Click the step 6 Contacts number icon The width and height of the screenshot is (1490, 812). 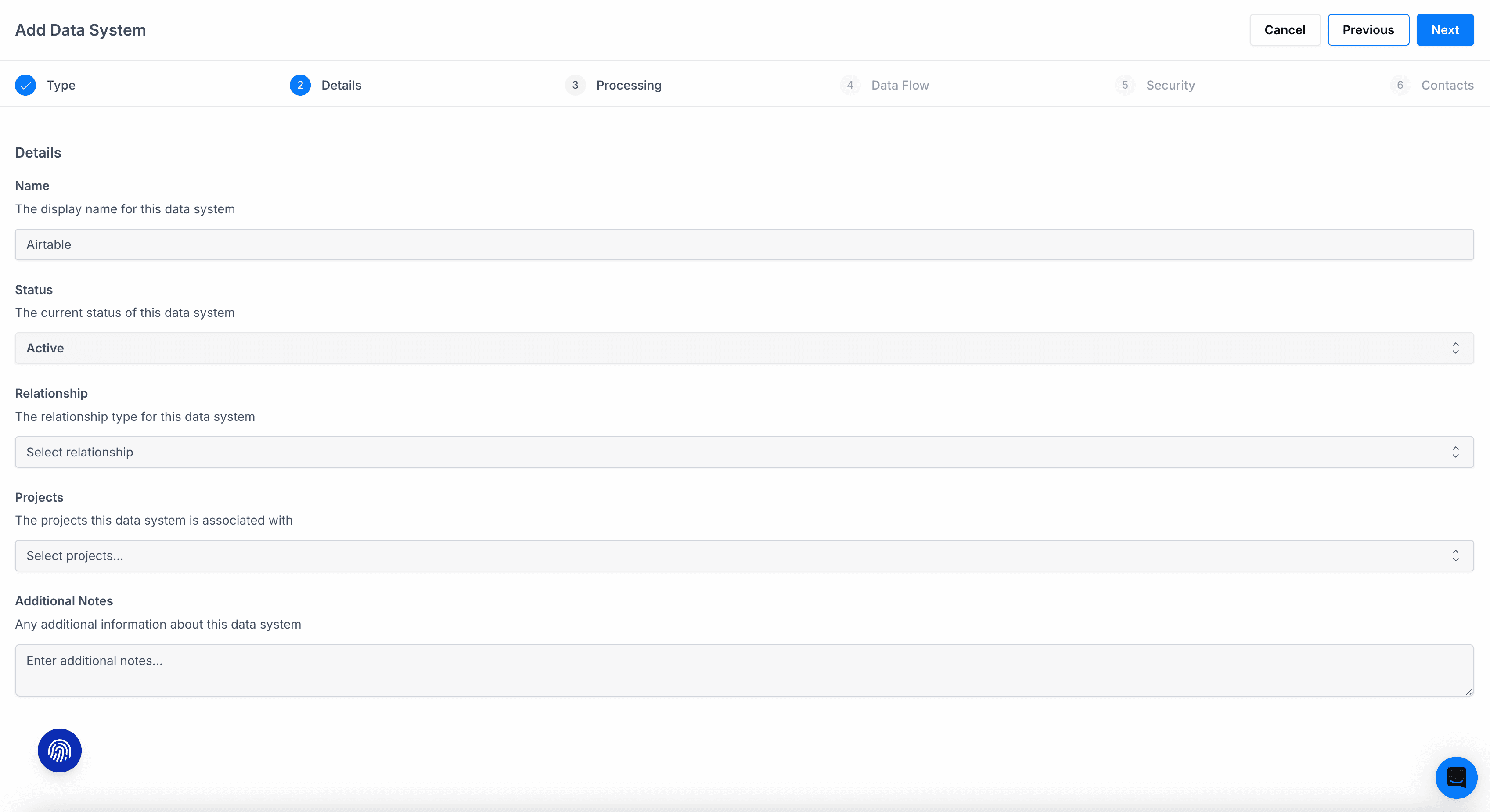1400,85
